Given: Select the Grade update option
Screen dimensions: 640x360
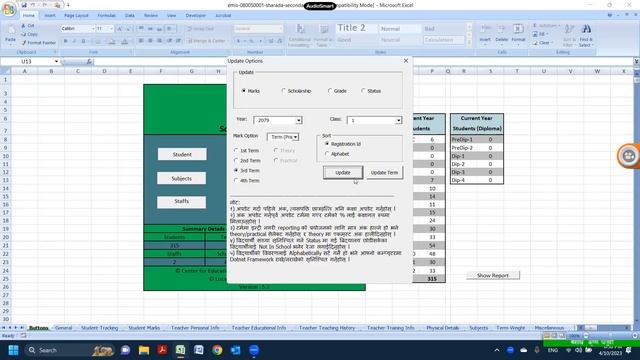Looking at the screenshot, I should 337,91.
